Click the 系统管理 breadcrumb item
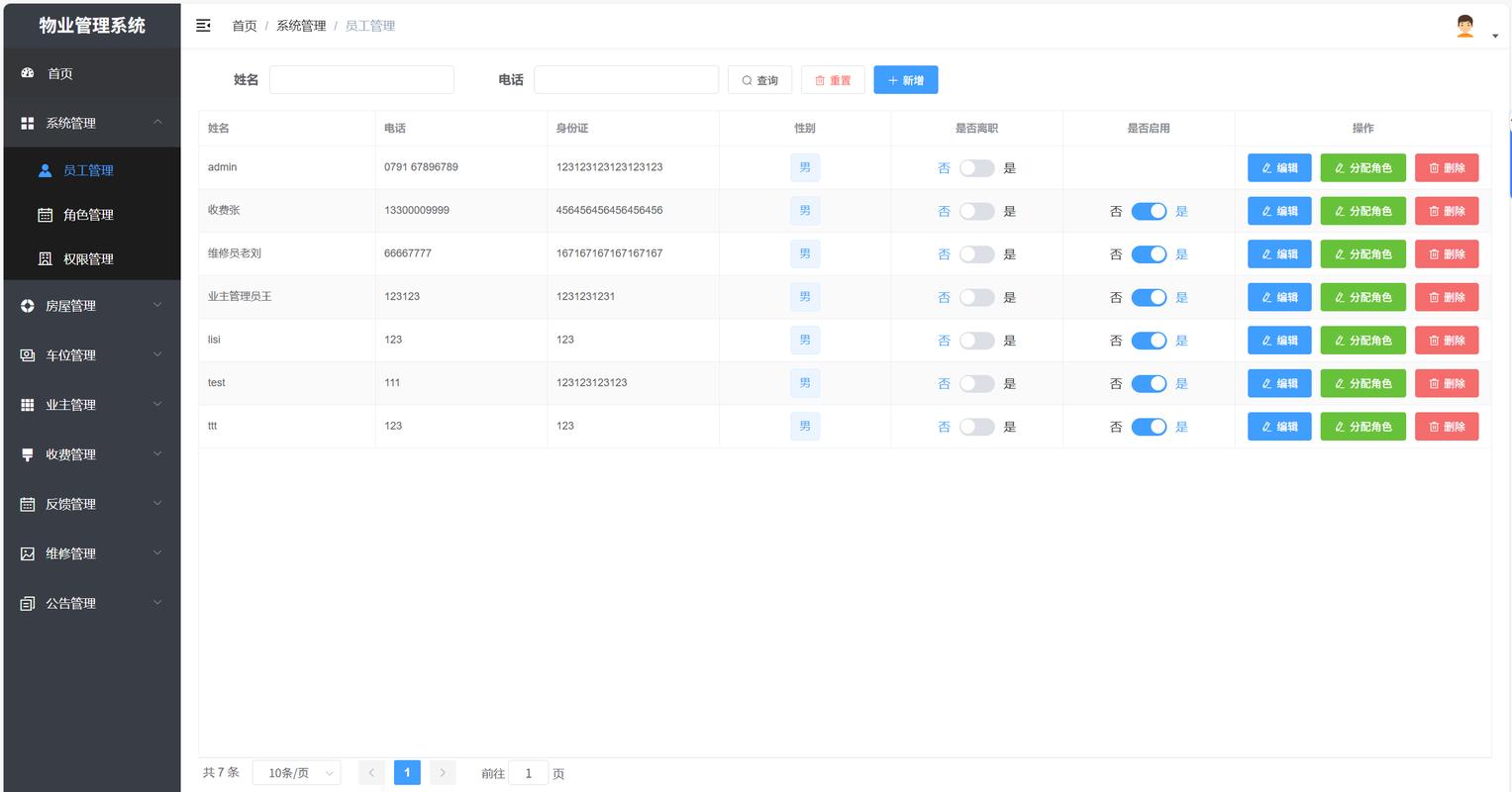 (x=300, y=26)
